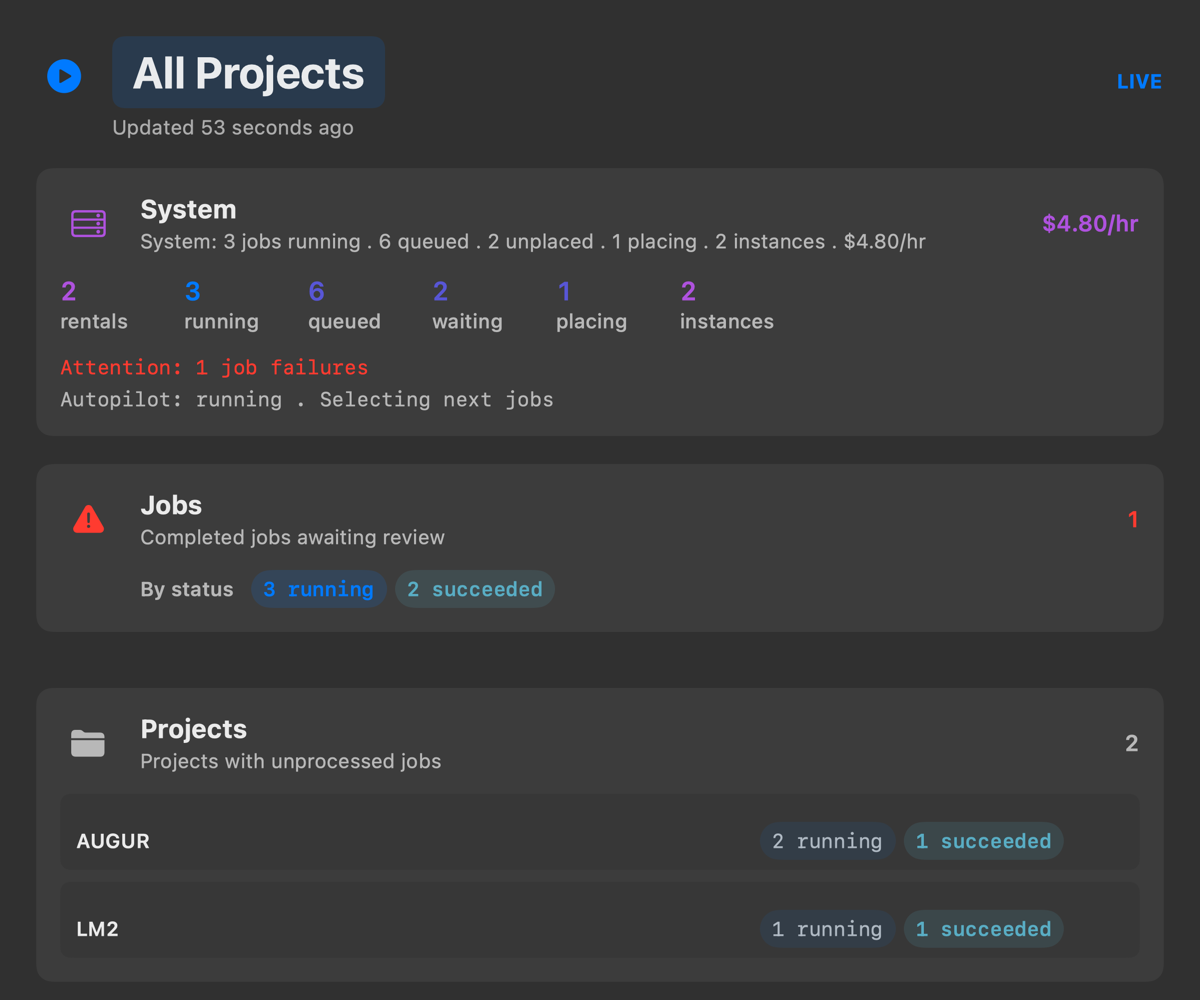Click the 2 count on Projects card

click(1132, 743)
